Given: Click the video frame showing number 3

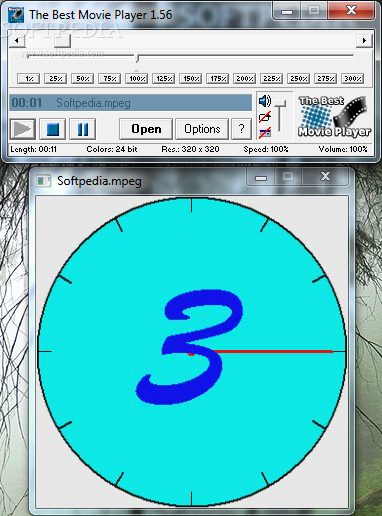Looking at the screenshot, I should pyautogui.click(x=192, y=352).
